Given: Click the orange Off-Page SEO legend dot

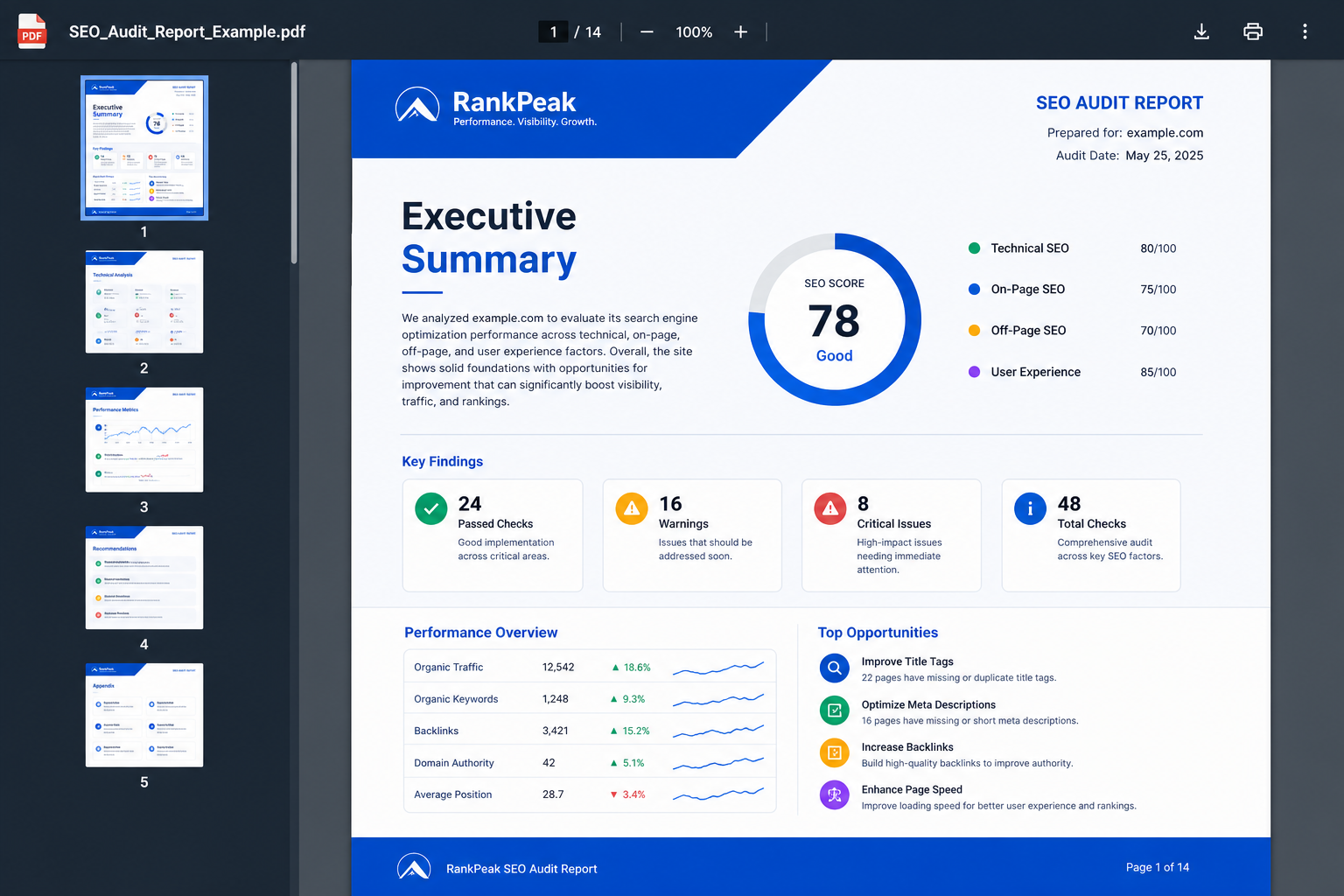Looking at the screenshot, I should pyautogui.click(x=974, y=331).
